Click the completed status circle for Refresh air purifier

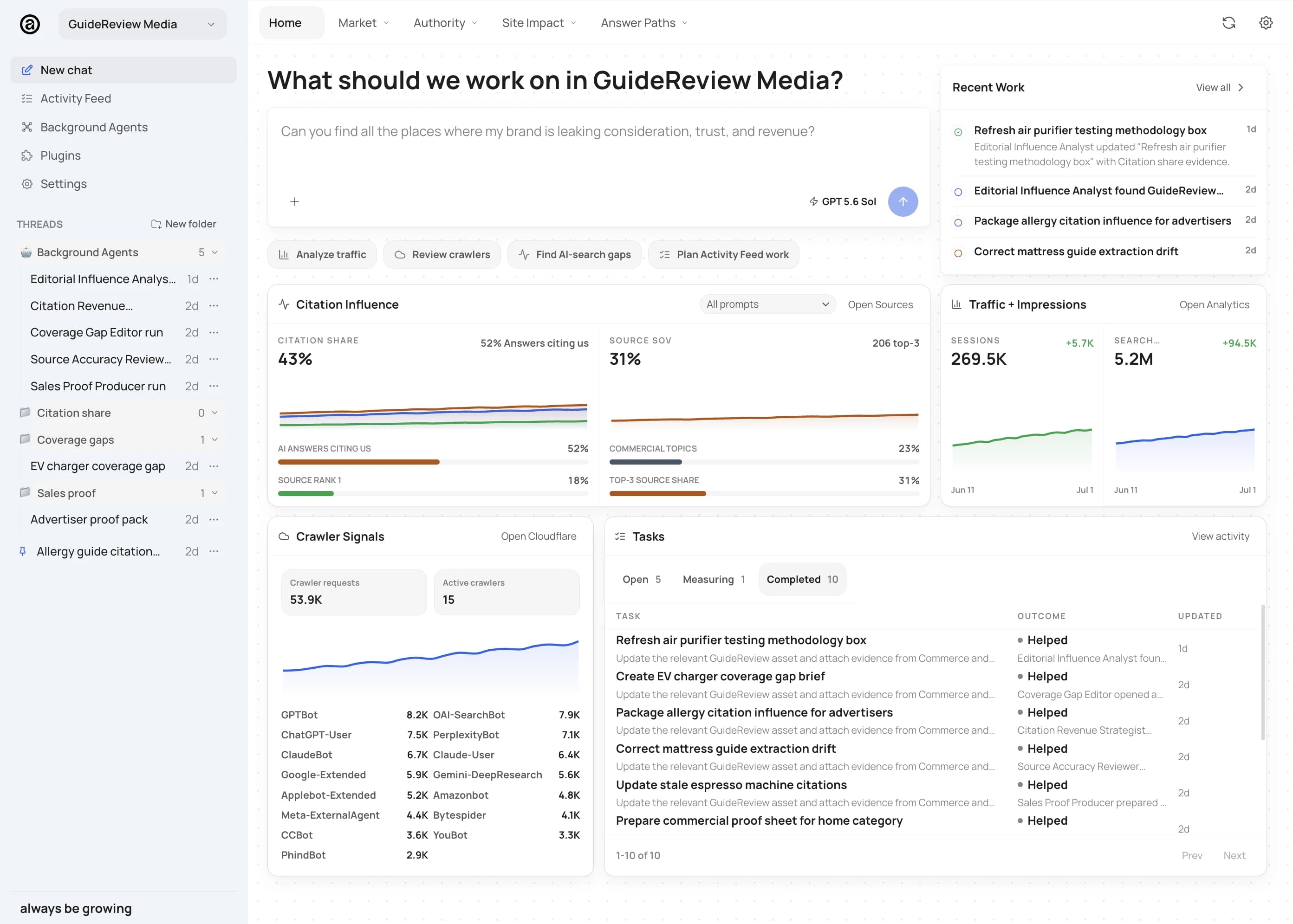pos(958,132)
